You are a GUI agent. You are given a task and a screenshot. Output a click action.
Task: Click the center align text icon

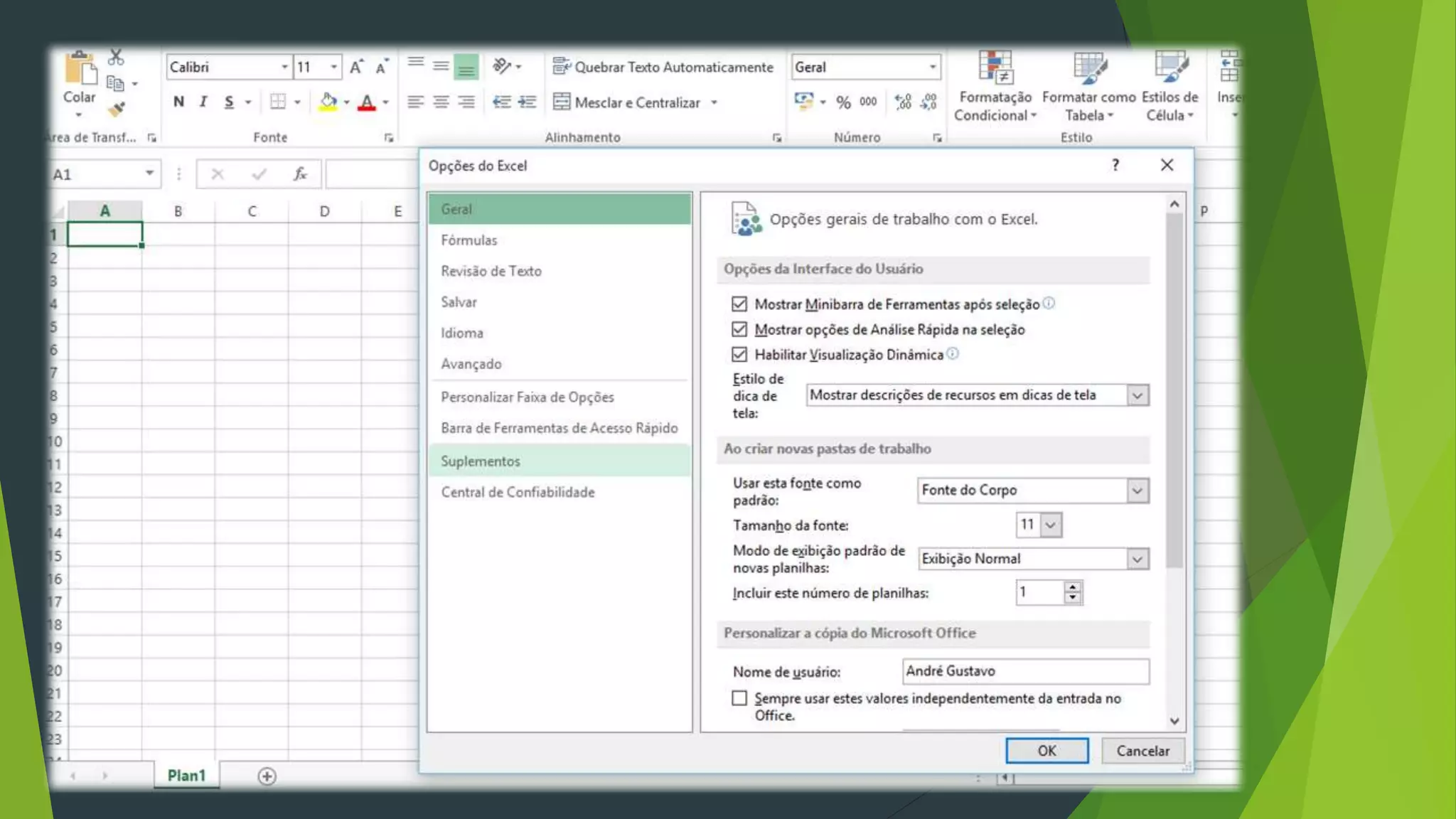point(441,102)
